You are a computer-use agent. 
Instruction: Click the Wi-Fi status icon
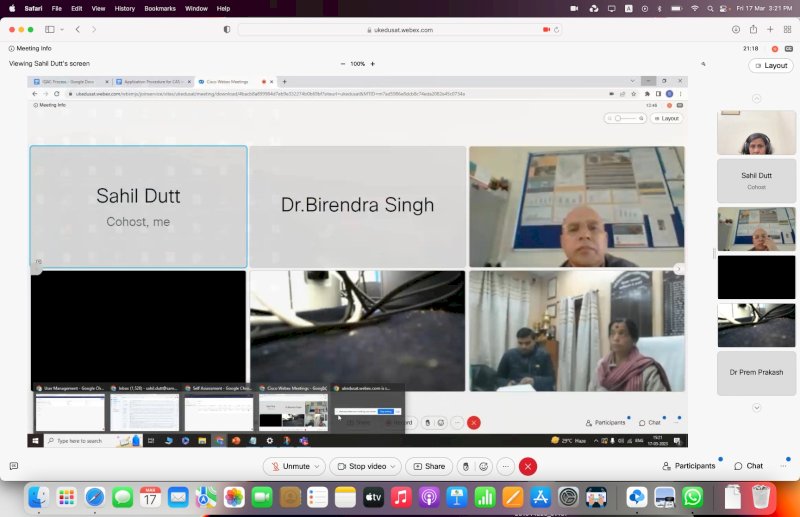pos(694,8)
